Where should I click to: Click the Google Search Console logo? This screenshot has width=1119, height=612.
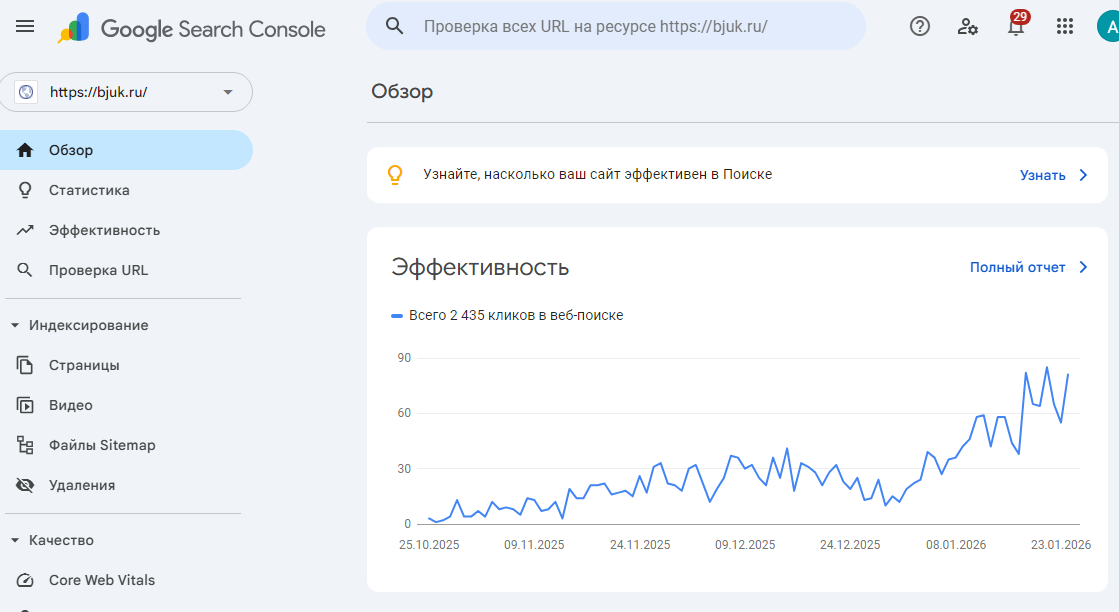click(192, 29)
